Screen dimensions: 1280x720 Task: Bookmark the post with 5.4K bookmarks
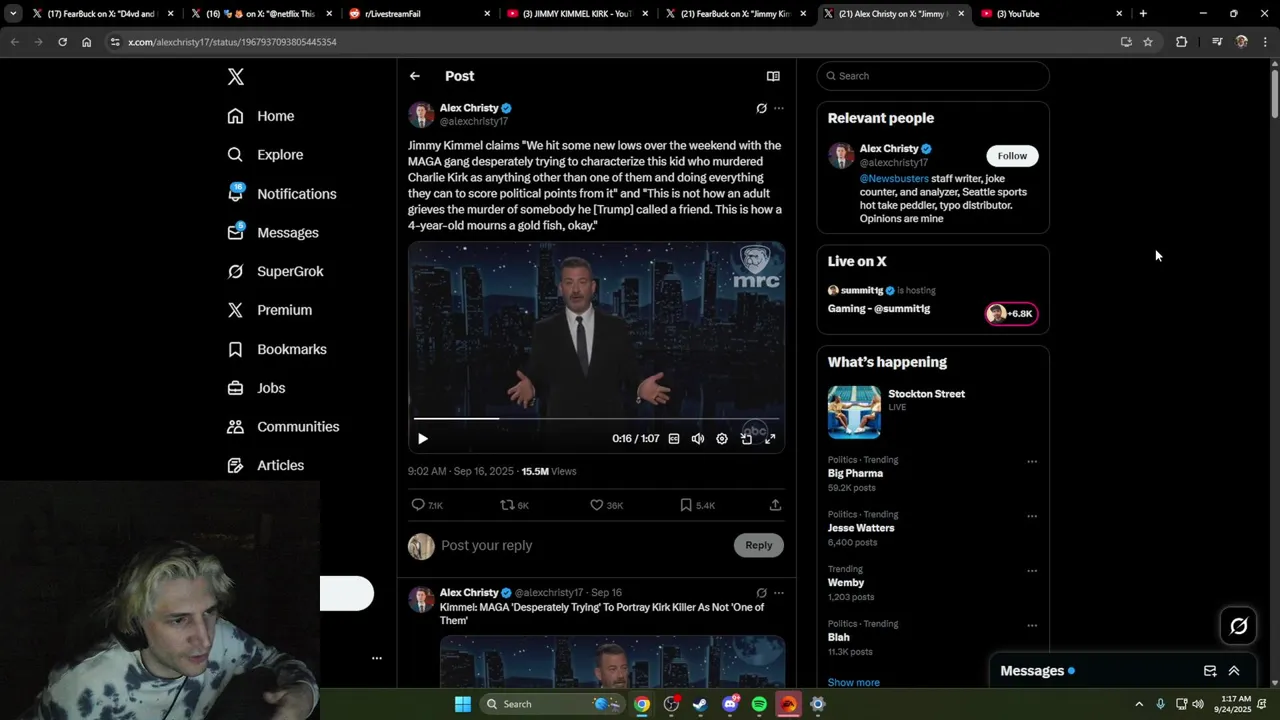tap(697, 505)
